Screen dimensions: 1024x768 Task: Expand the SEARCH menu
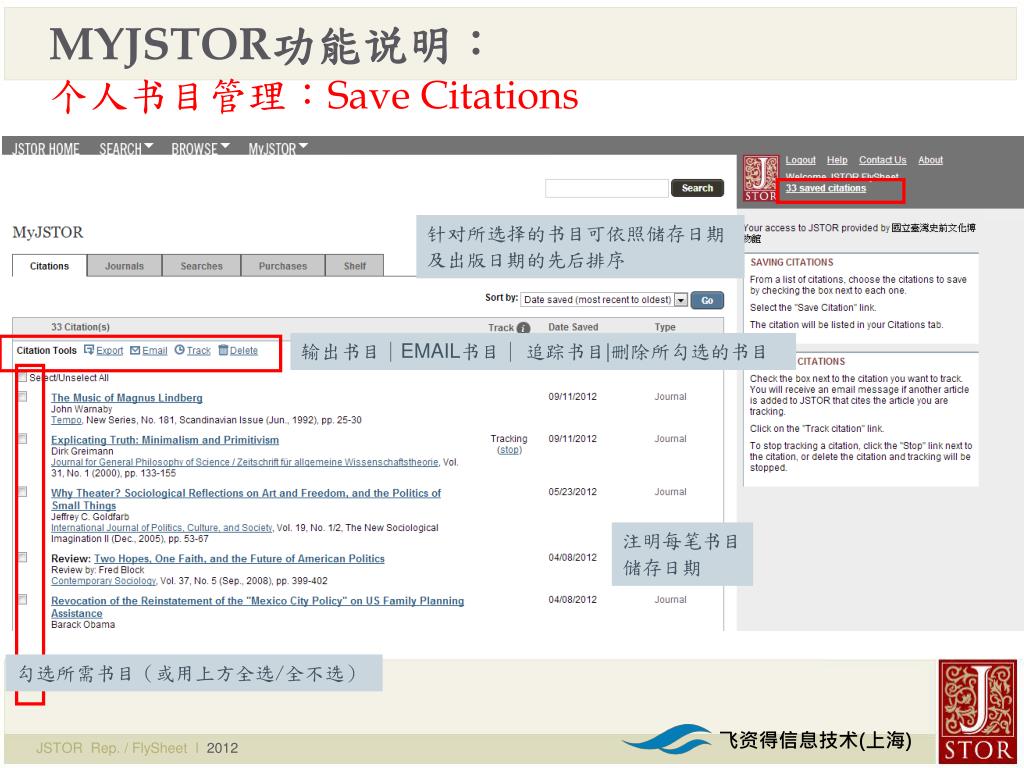pyautogui.click(x=126, y=149)
